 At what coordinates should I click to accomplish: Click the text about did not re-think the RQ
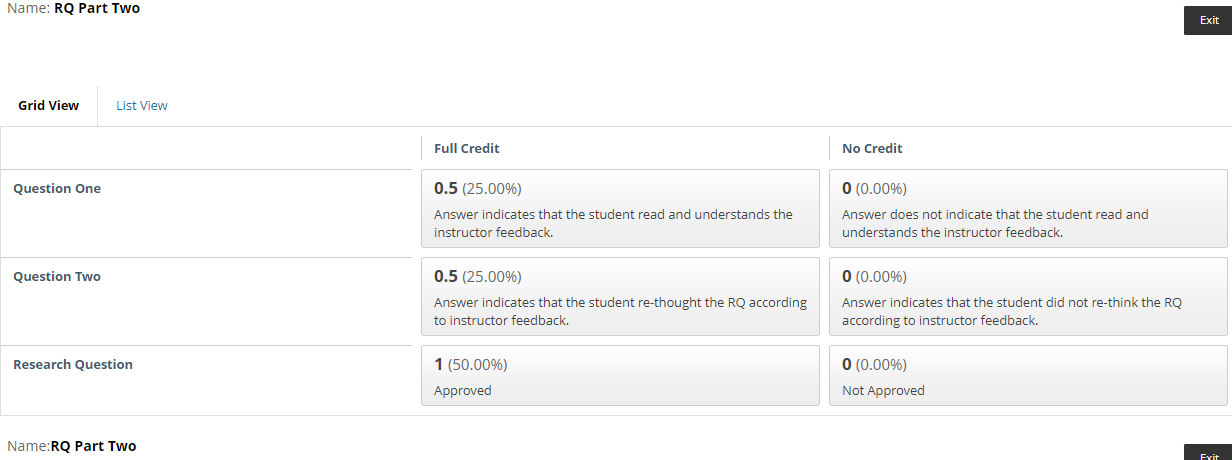pyautogui.click(x=1012, y=311)
